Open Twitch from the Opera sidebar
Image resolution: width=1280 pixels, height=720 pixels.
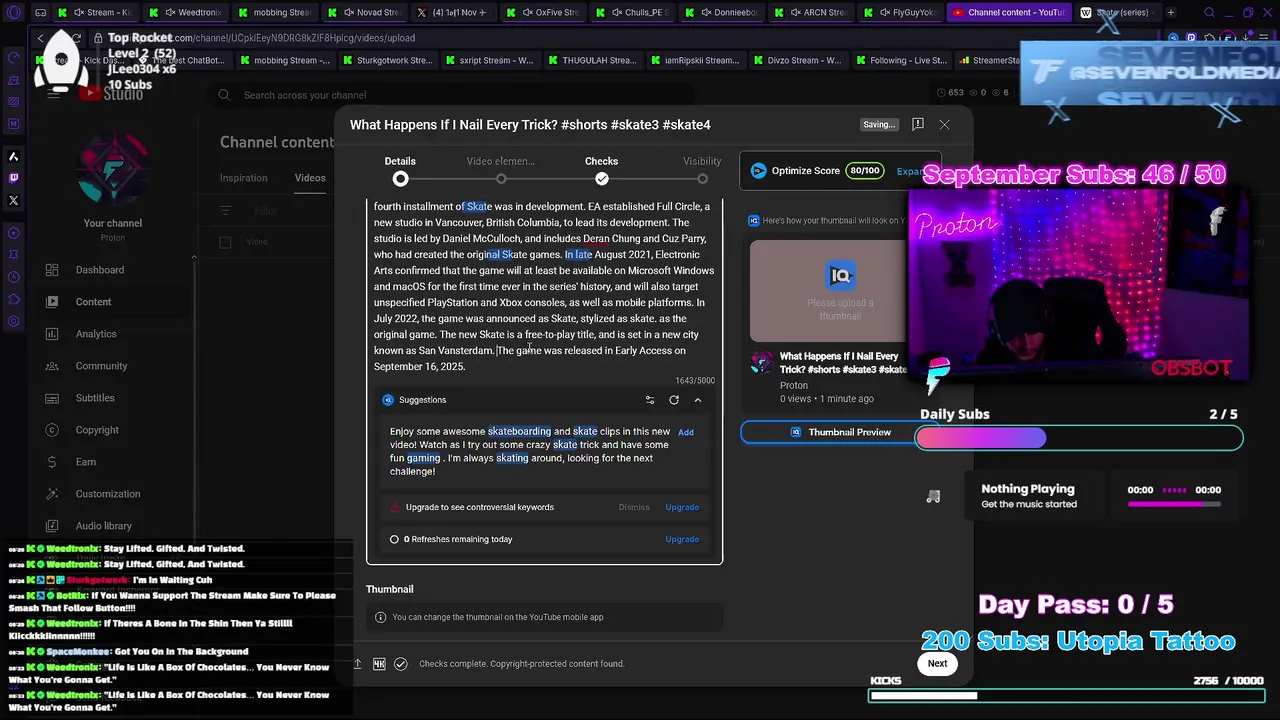(14, 178)
